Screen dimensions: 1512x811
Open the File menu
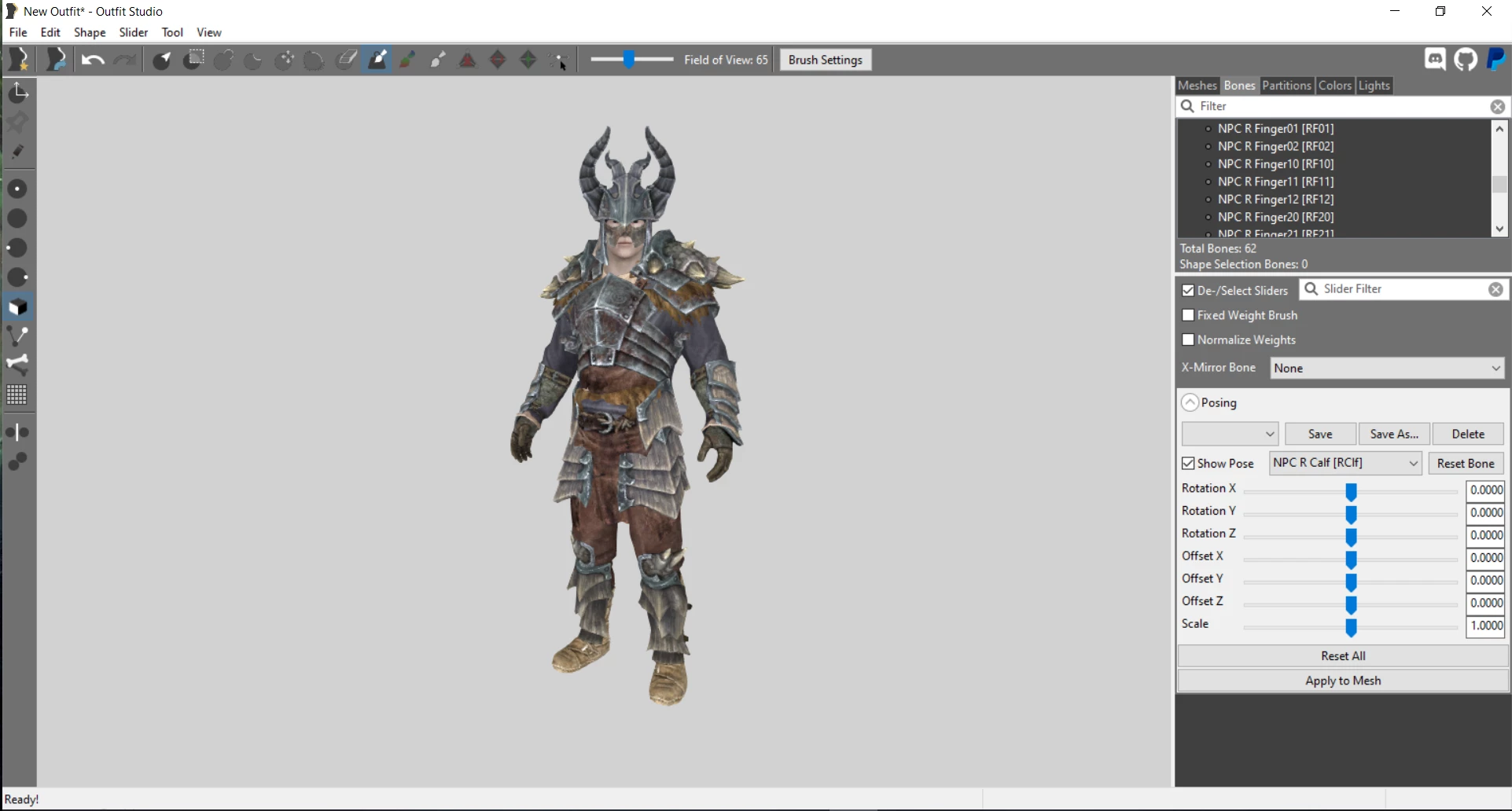[18, 32]
